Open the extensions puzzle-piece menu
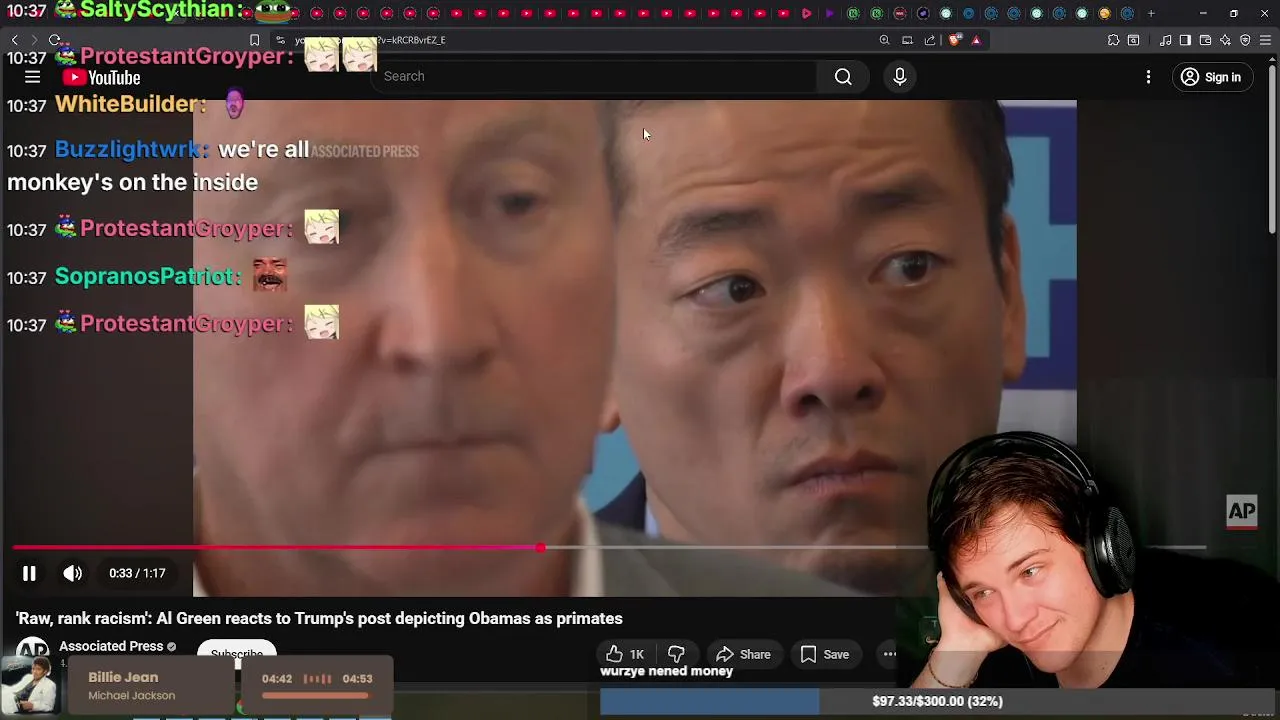 point(1113,40)
